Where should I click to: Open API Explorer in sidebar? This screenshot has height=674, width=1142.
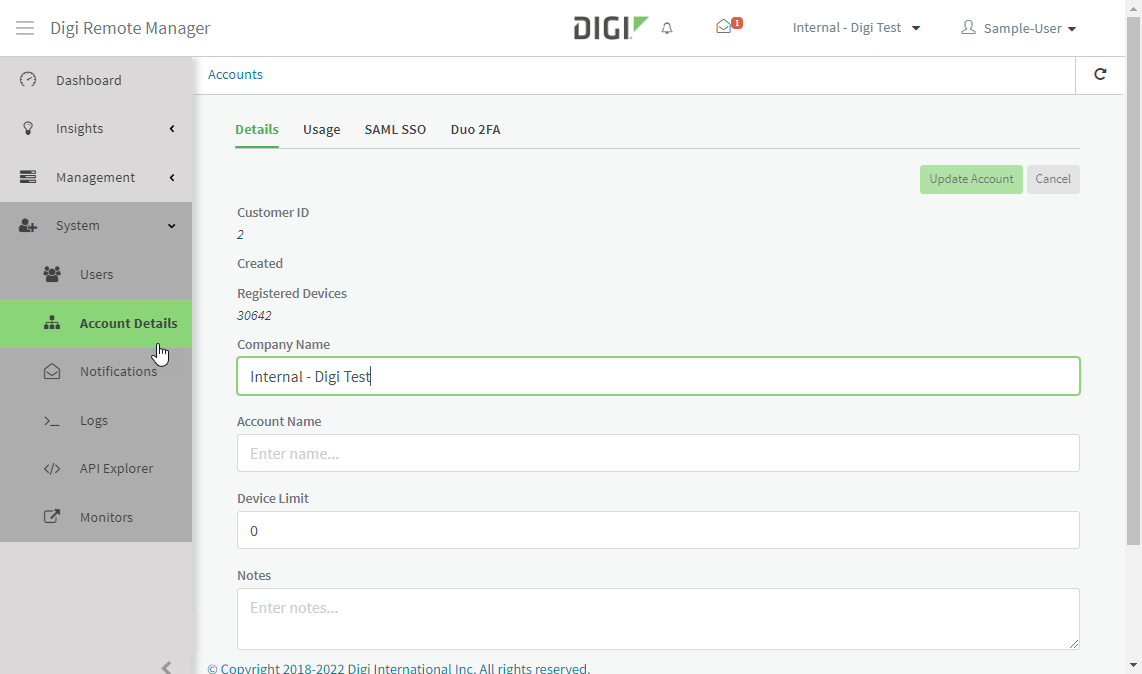point(96,469)
